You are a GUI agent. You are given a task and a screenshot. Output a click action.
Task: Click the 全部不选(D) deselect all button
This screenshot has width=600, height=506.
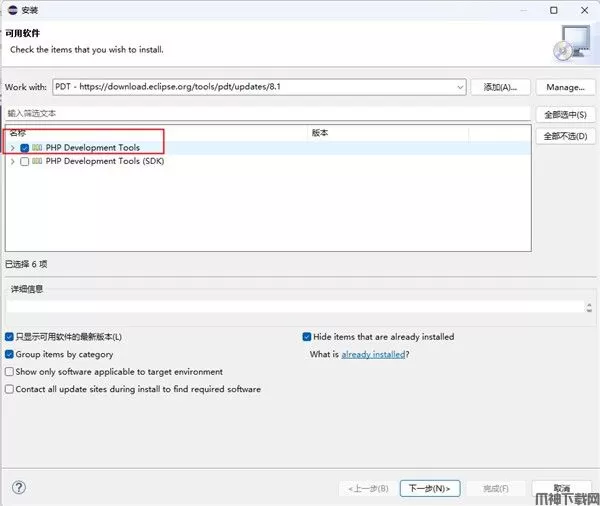point(566,136)
